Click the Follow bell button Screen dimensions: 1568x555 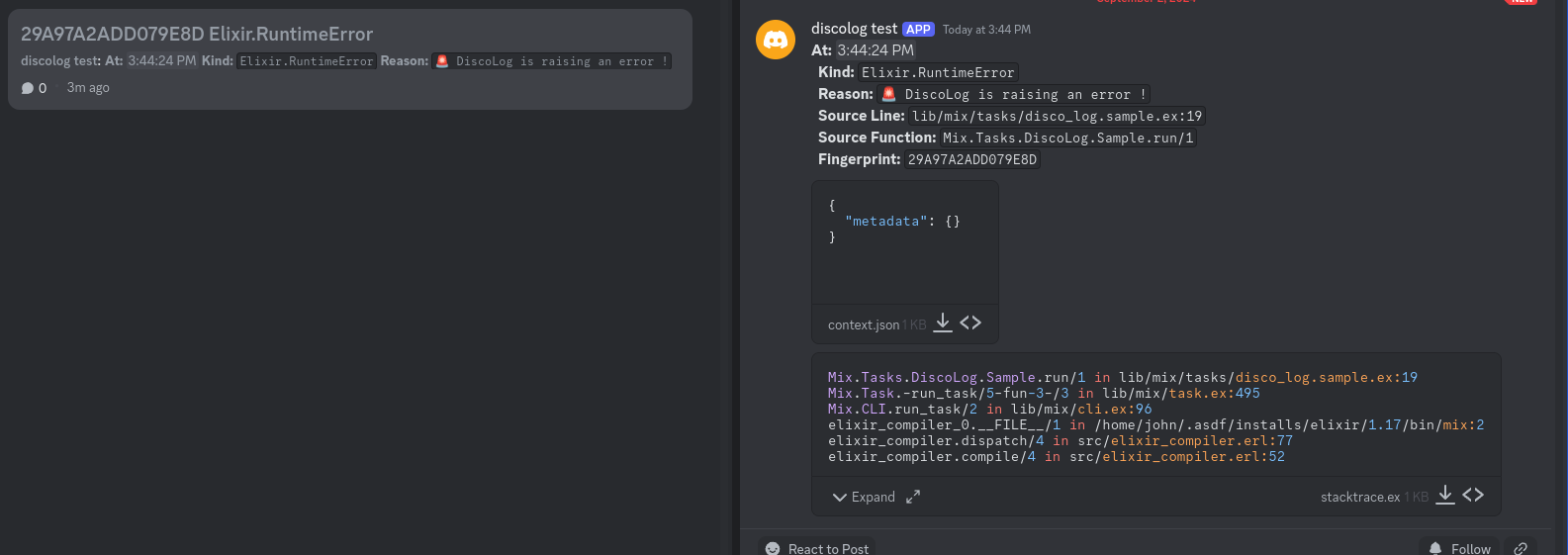(1459, 548)
